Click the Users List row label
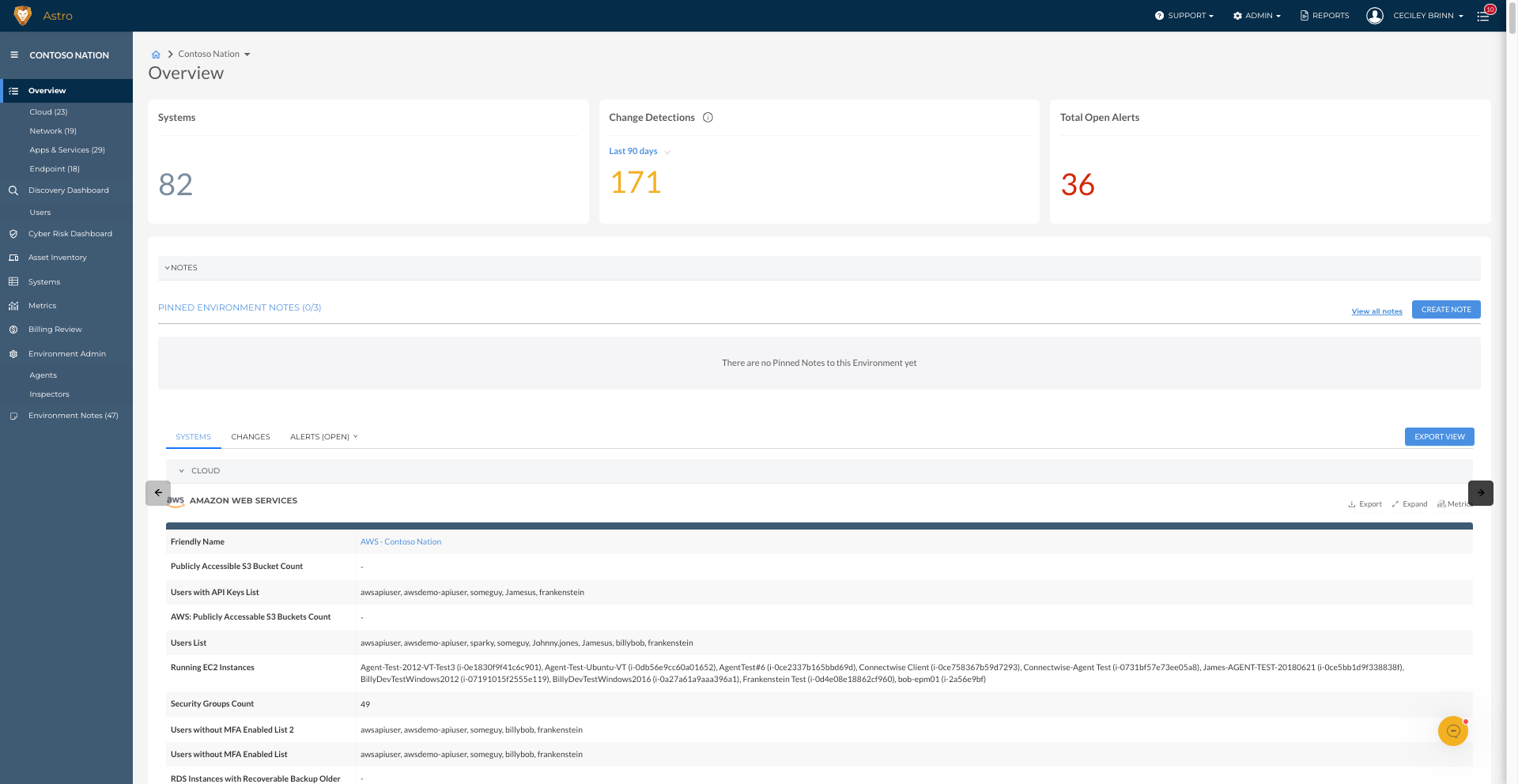The image size is (1518, 784). click(x=189, y=643)
